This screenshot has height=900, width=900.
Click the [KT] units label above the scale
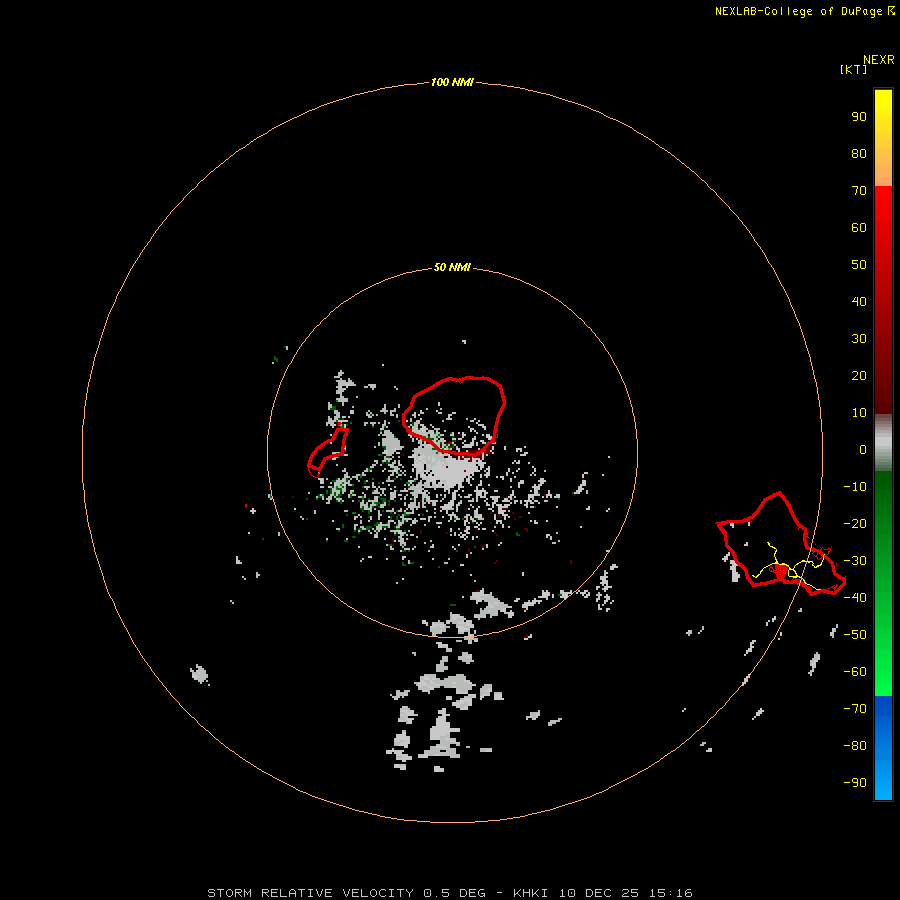853,69
